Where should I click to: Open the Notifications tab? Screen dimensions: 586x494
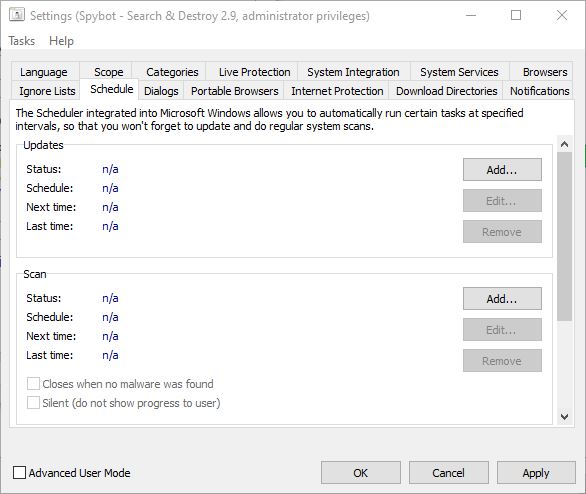point(539,91)
